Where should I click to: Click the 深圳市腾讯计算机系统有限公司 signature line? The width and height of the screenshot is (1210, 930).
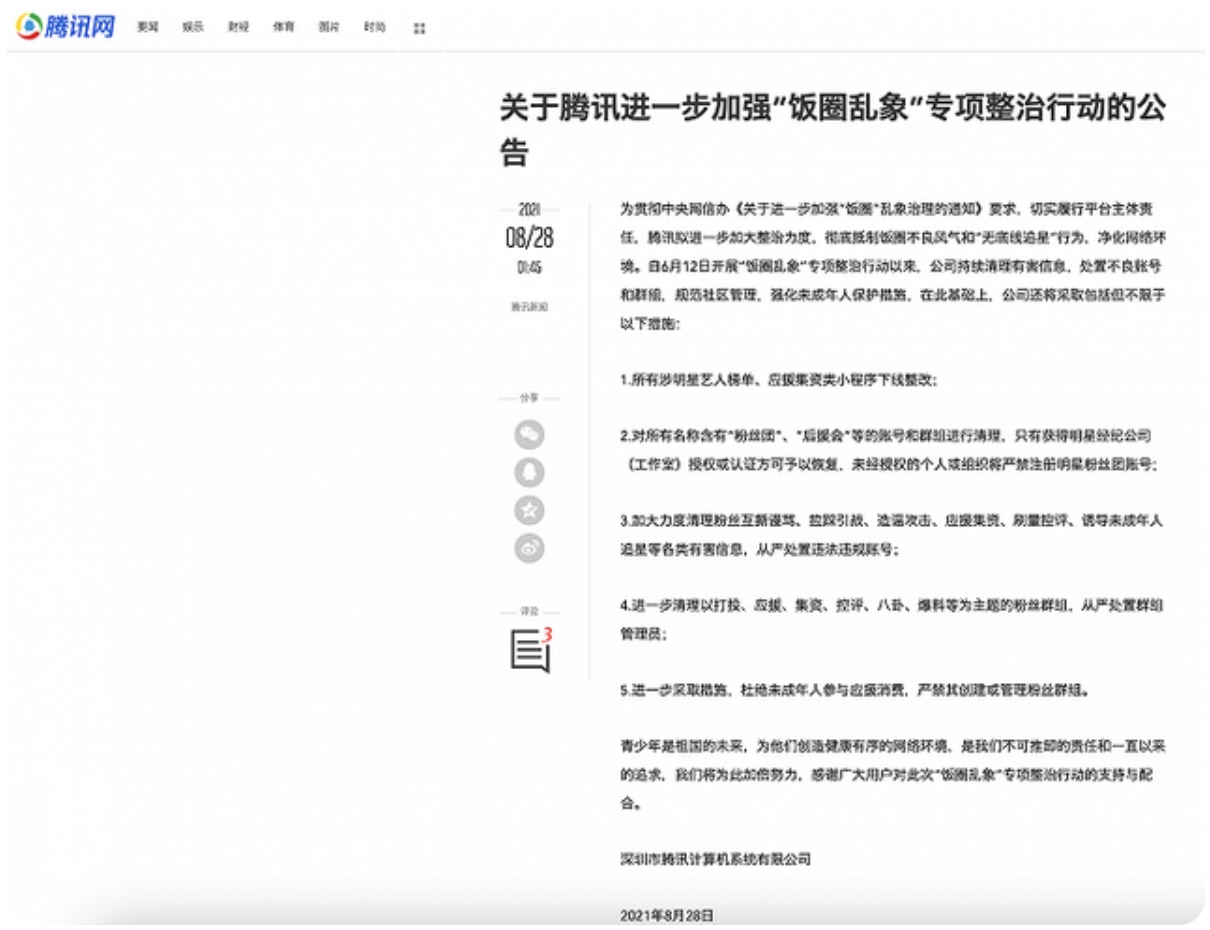click(715, 859)
